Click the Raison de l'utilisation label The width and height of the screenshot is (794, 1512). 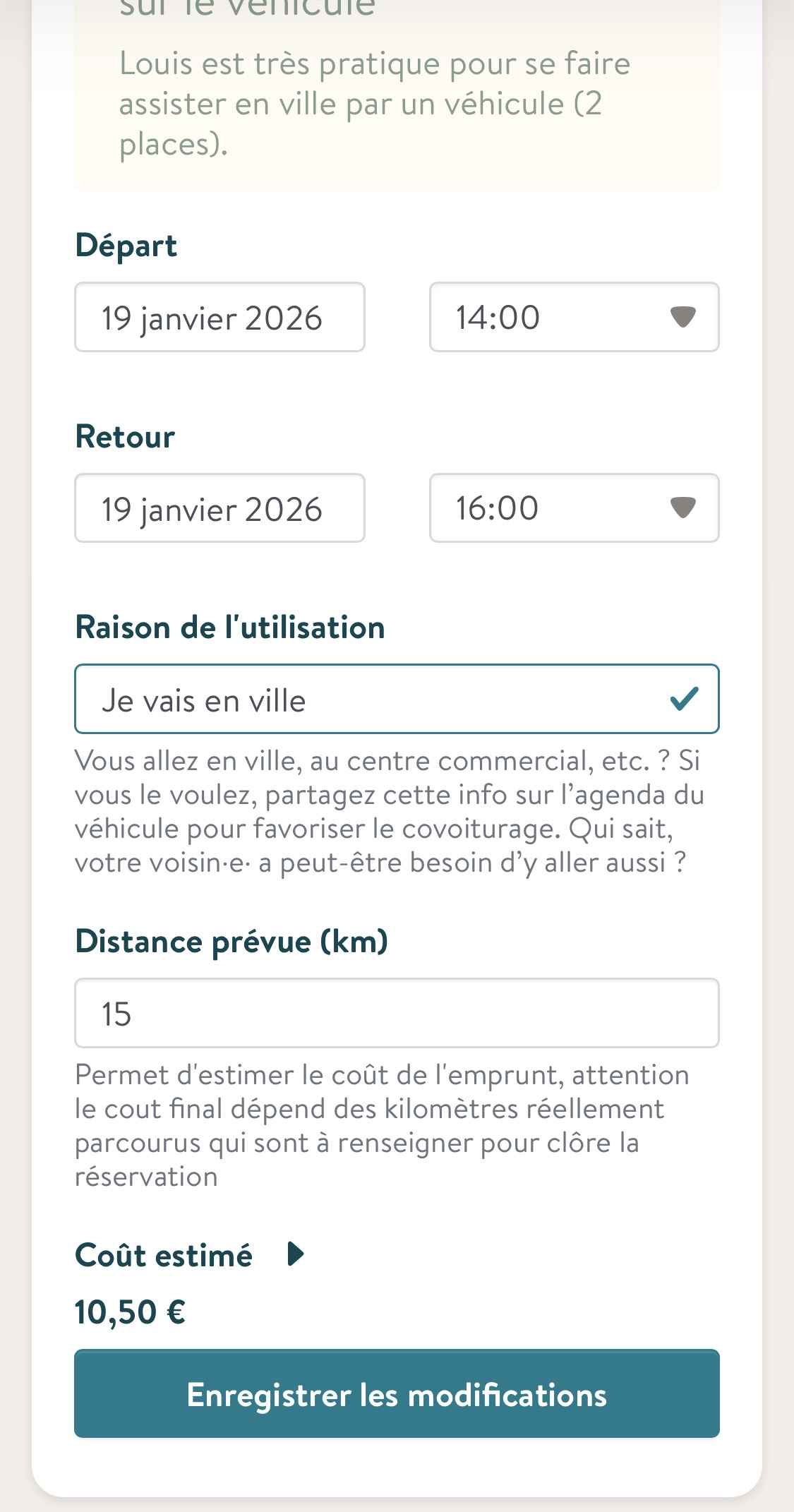tap(230, 628)
